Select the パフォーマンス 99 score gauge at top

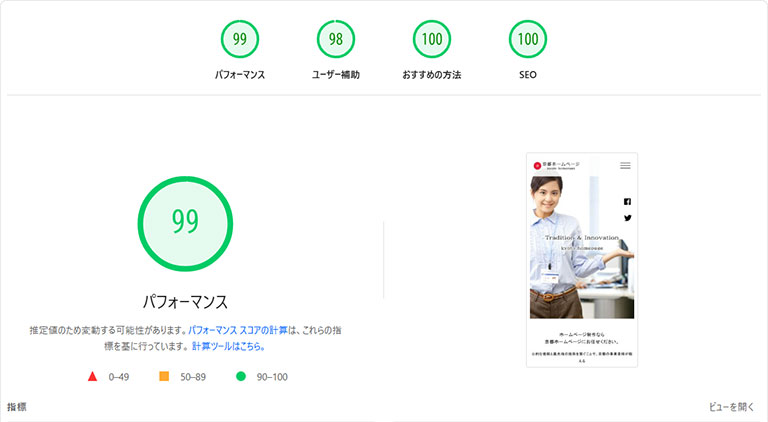[240, 39]
